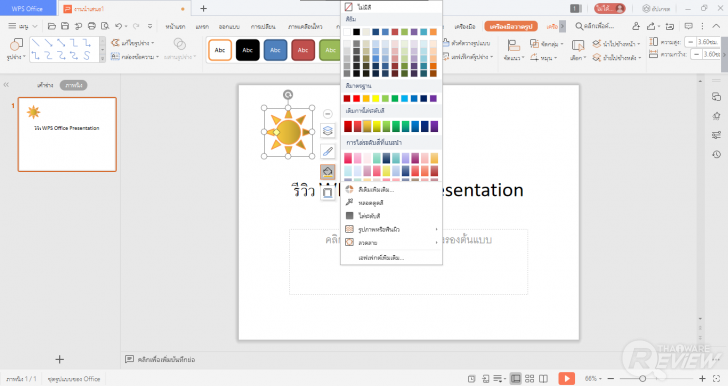The width and height of the screenshot is (728, 386).
Task: Click the floating shape outline square icon
Action: [x=328, y=192]
